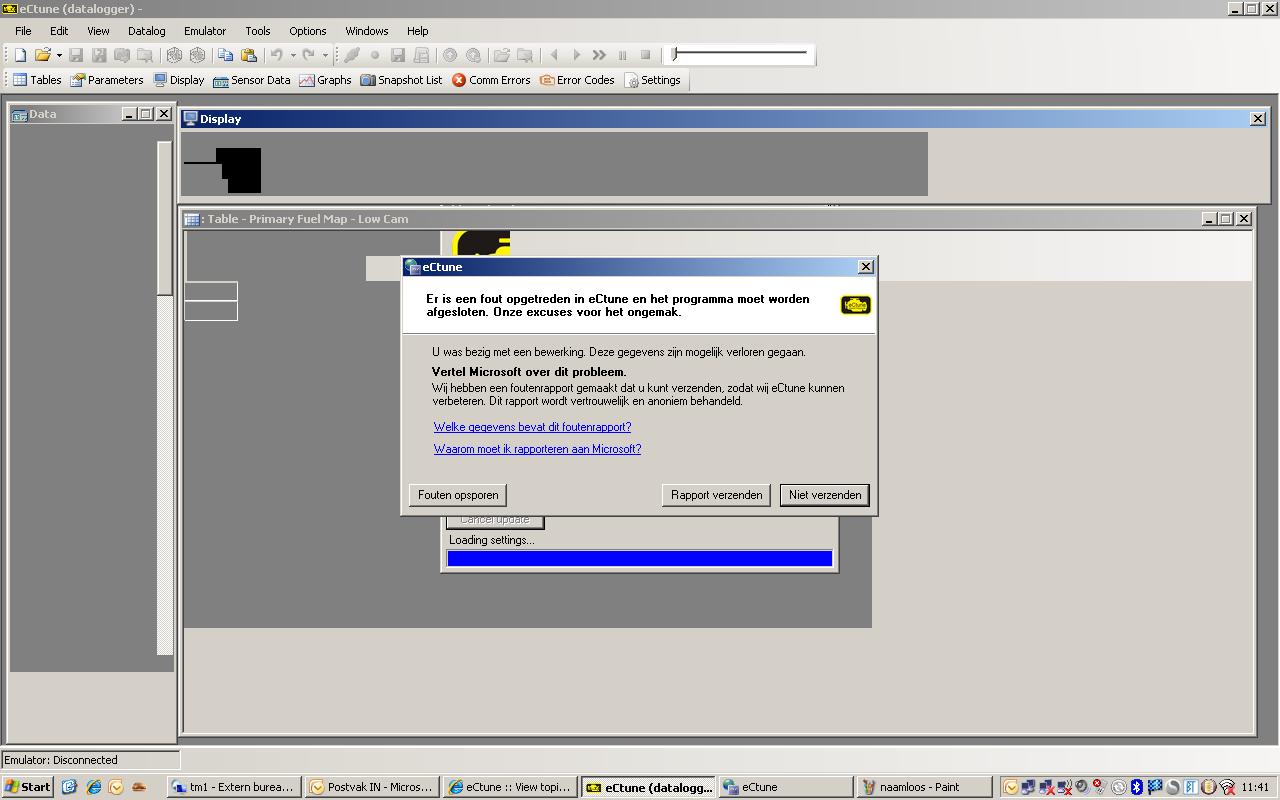Click the datalog stop icon
Image resolution: width=1280 pixels, height=800 pixels.
point(645,56)
